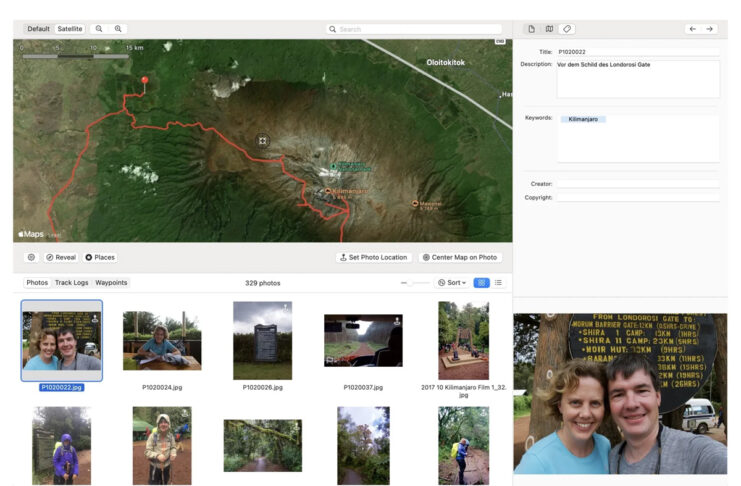Edit the Title field P1020022
741x486 pixels.
(x=638, y=52)
